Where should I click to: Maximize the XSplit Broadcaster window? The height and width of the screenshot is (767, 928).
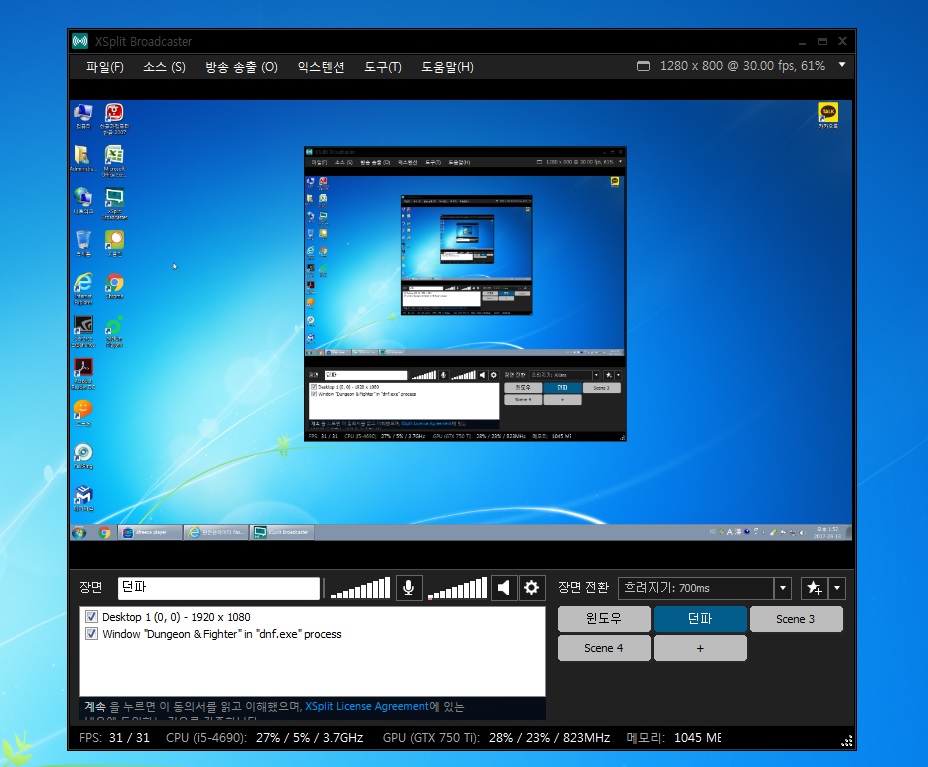[x=822, y=41]
